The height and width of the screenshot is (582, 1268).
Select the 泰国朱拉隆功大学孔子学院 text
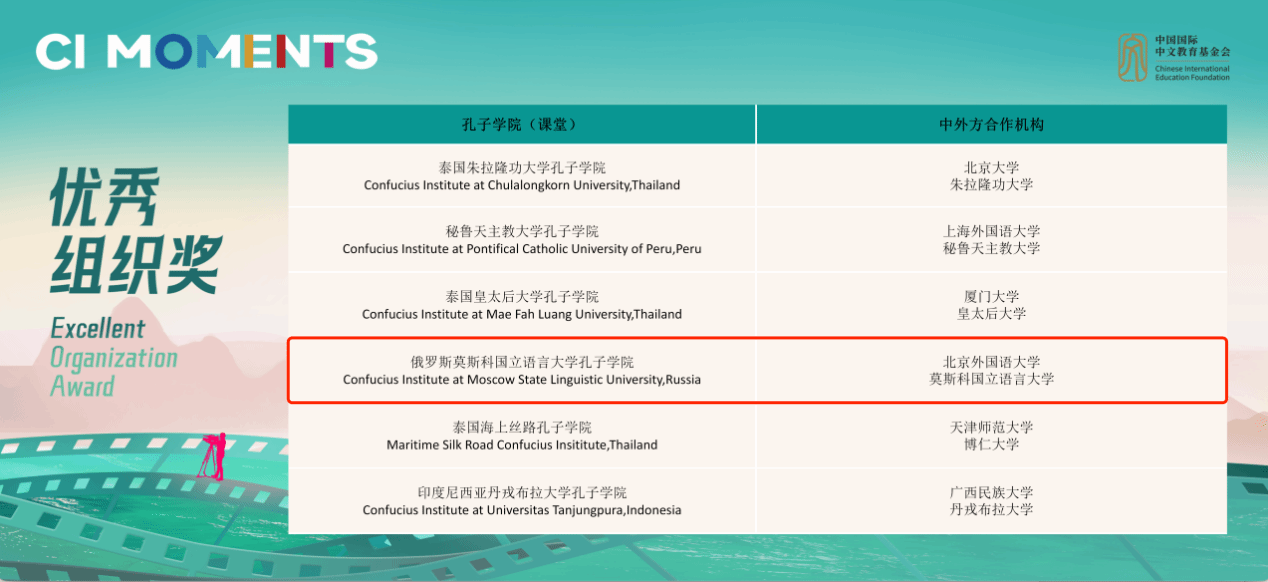522,168
